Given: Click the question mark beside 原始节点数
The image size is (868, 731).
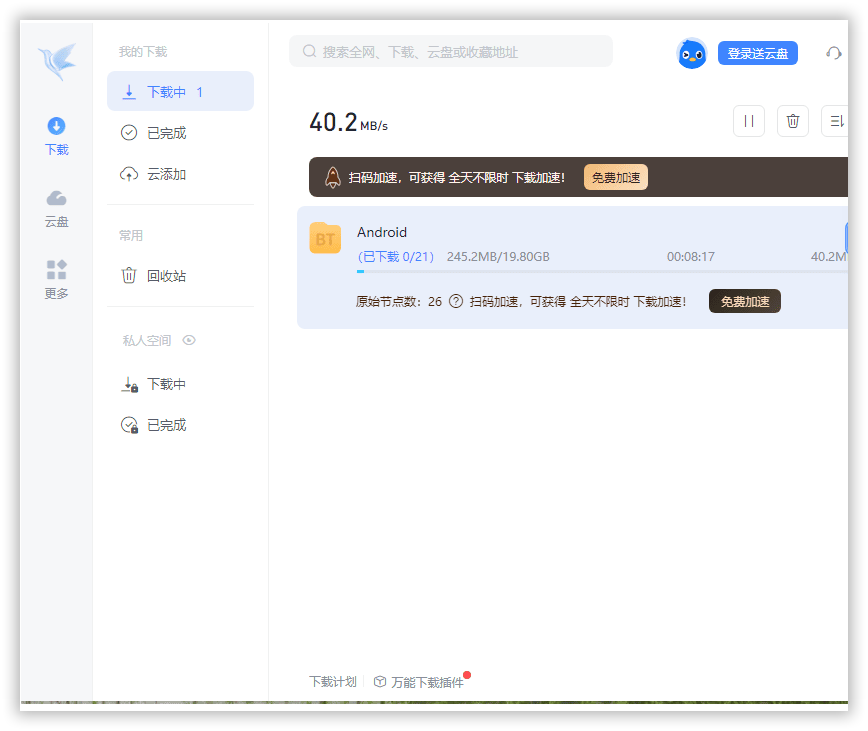Looking at the screenshot, I should click(456, 302).
